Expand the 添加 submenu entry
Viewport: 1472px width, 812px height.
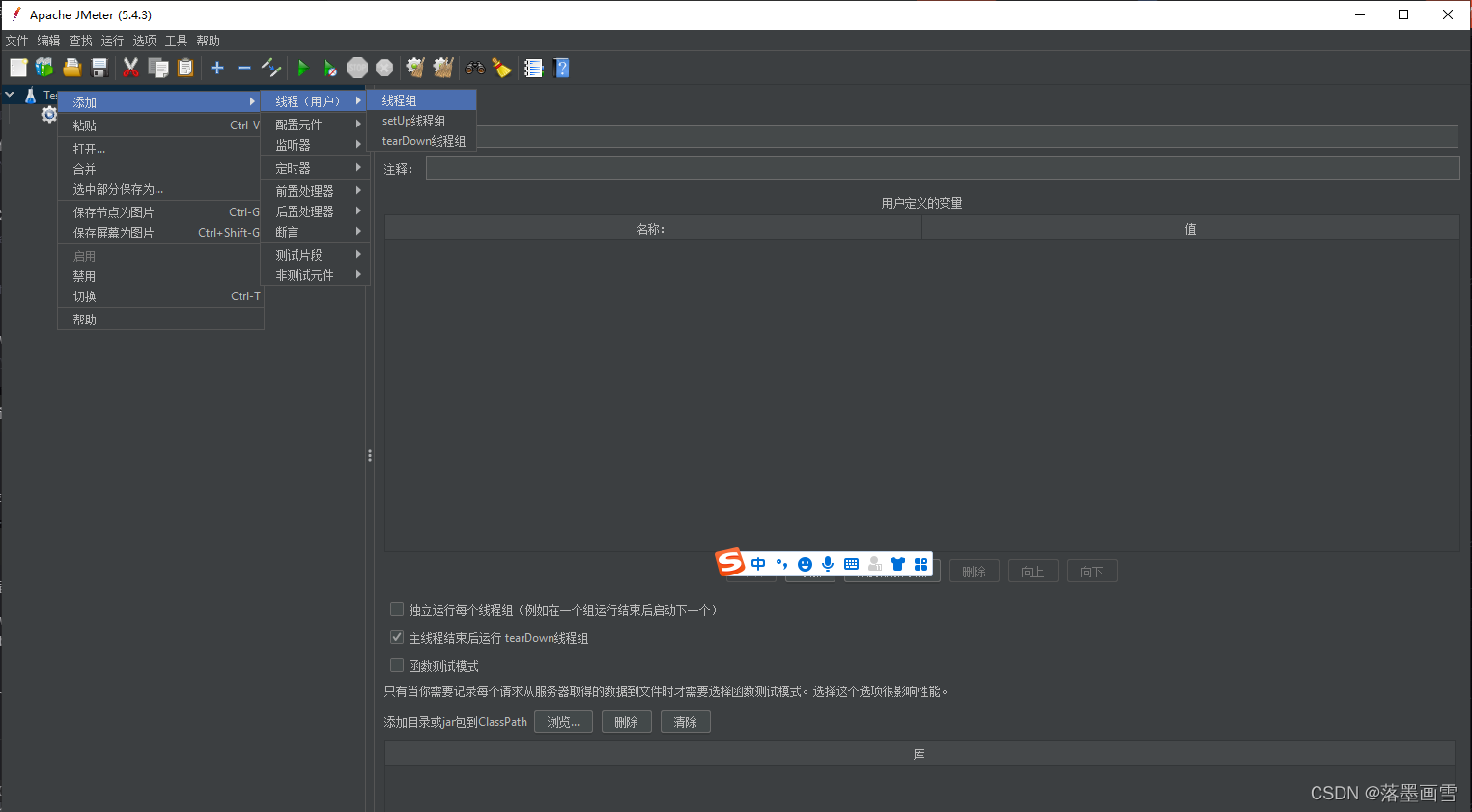[161, 101]
